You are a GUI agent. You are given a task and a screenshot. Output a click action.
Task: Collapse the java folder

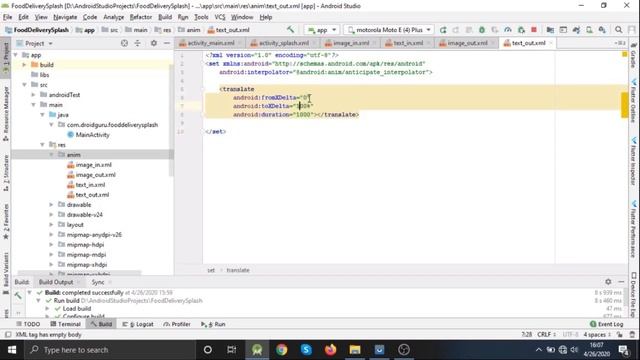pos(42,115)
